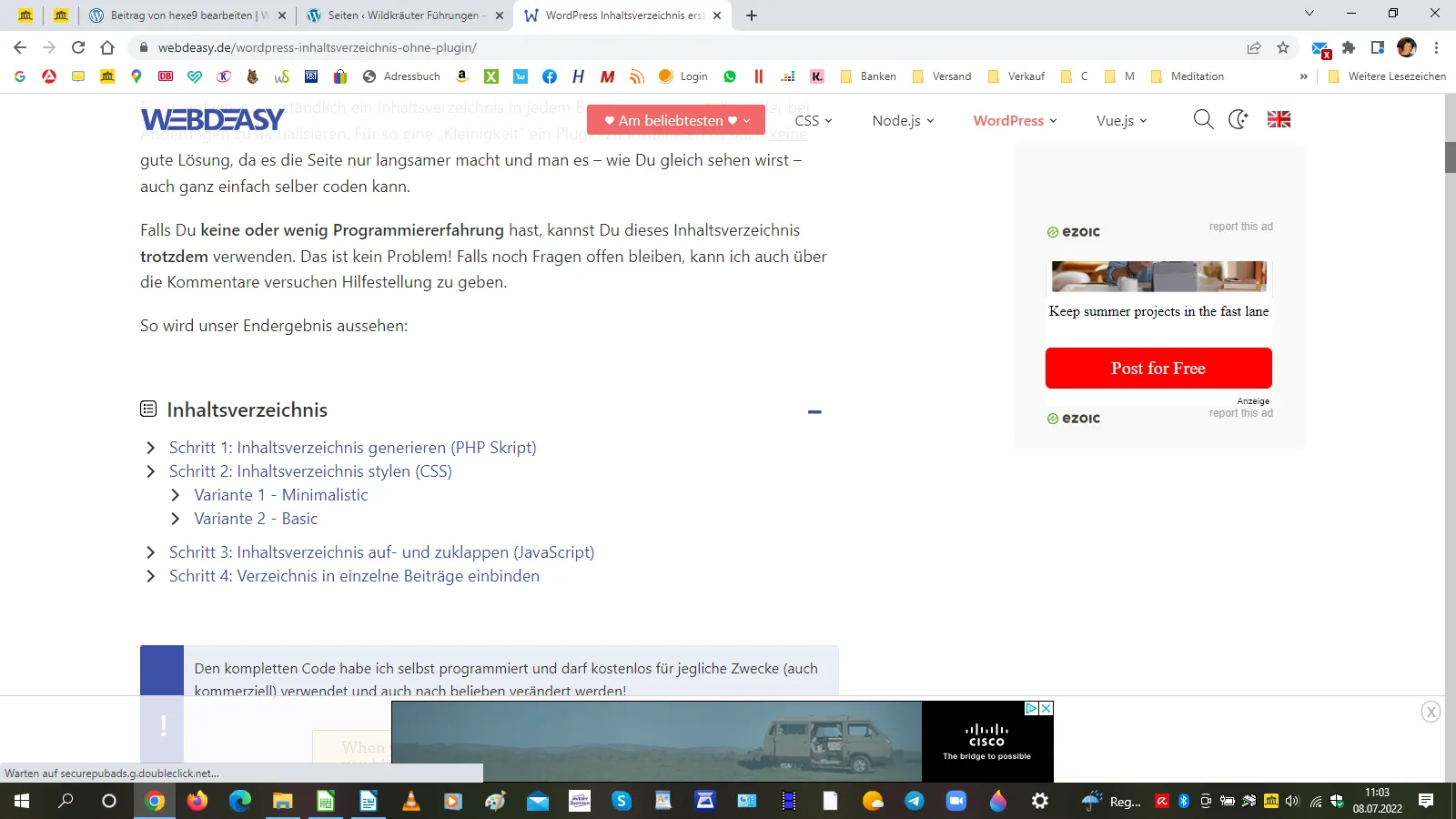Click the page vertical scrollbar thumb
The height and width of the screenshot is (819, 1456).
coord(1450,157)
